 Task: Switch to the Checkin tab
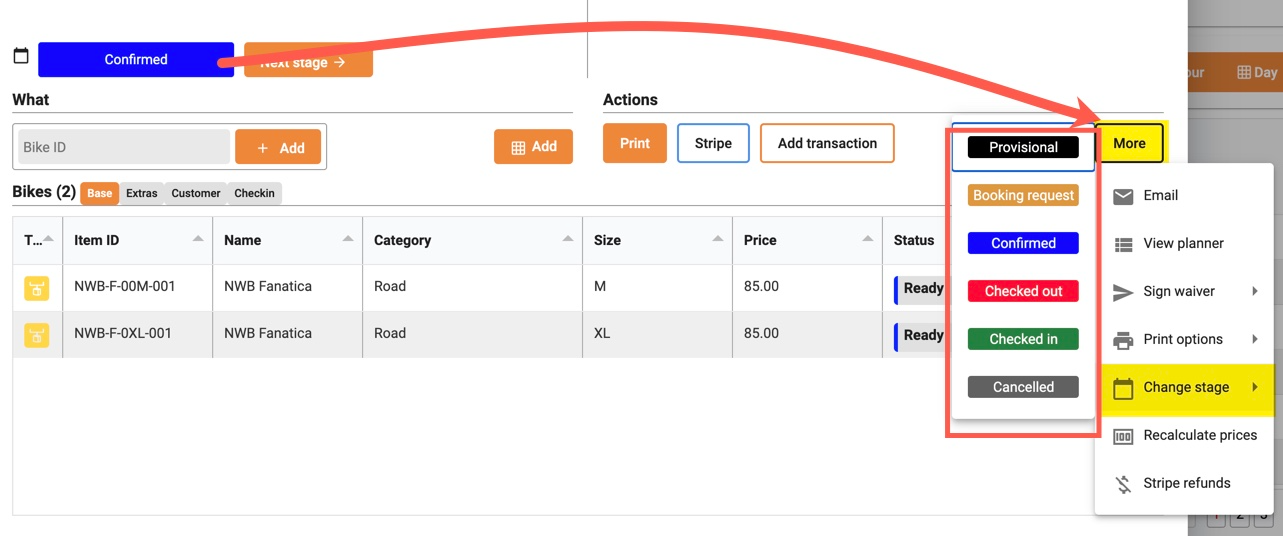pos(254,193)
